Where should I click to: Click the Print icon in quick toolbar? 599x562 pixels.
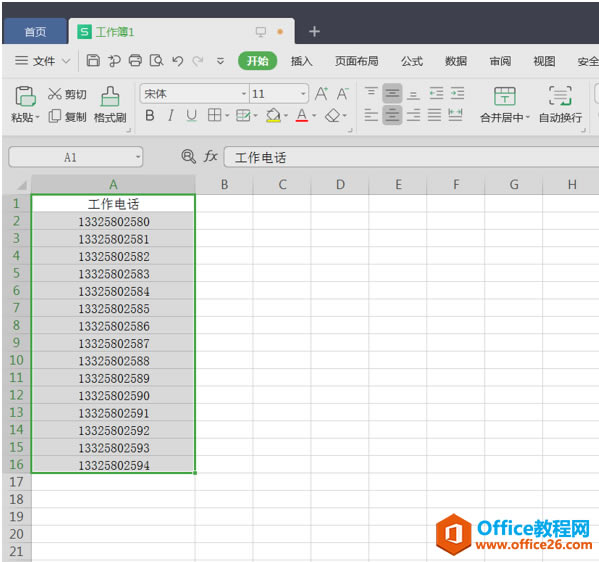(x=135, y=60)
